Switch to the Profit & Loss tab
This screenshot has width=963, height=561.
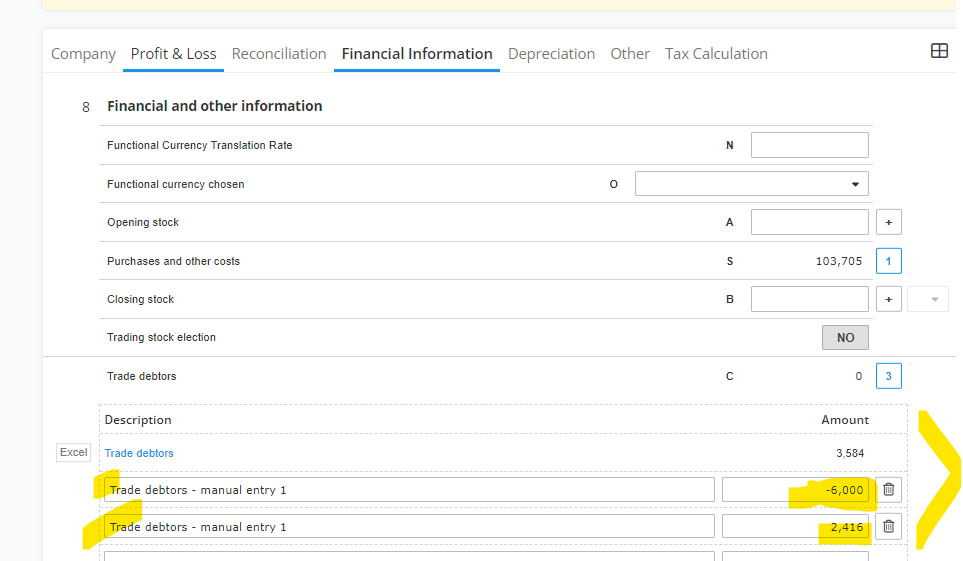[173, 54]
